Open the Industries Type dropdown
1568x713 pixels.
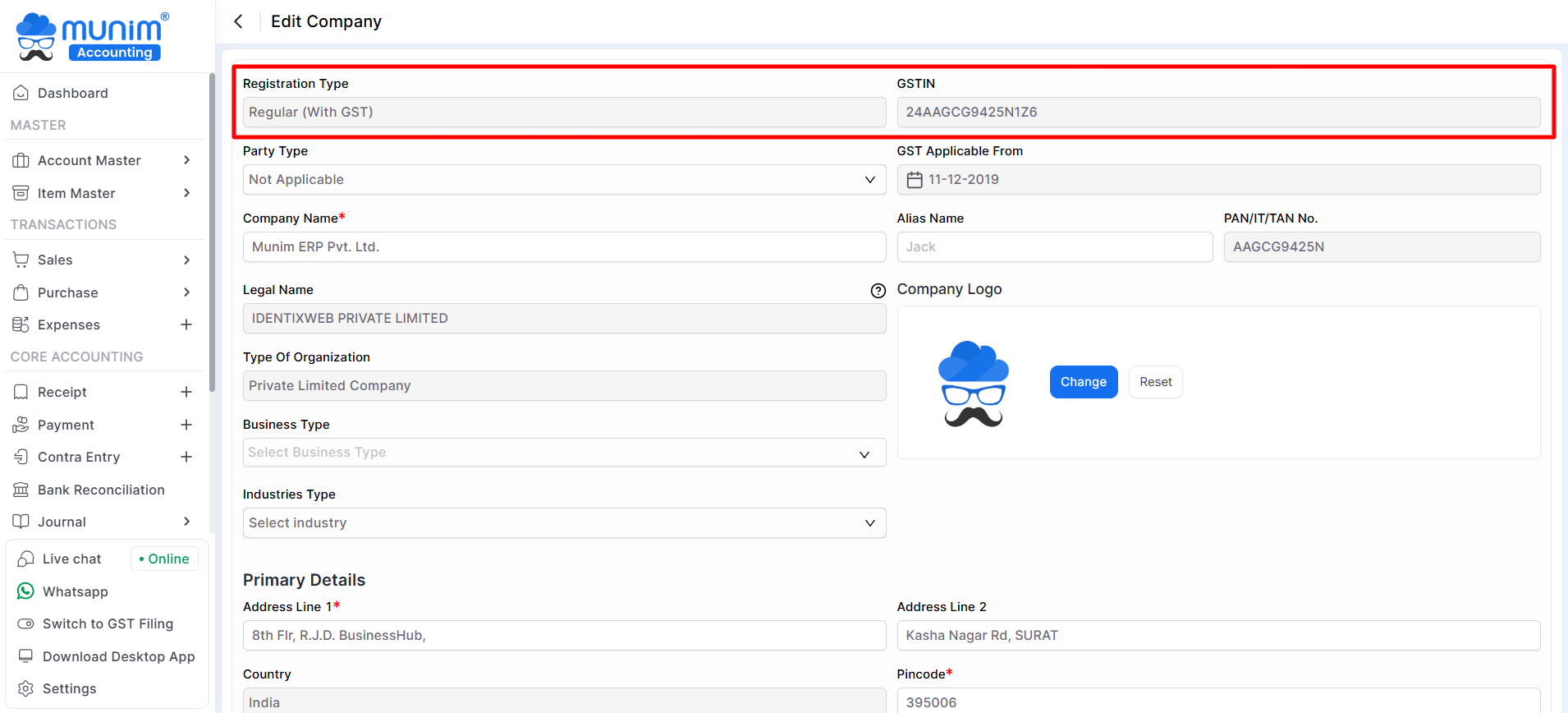click(x=564, y=523)
